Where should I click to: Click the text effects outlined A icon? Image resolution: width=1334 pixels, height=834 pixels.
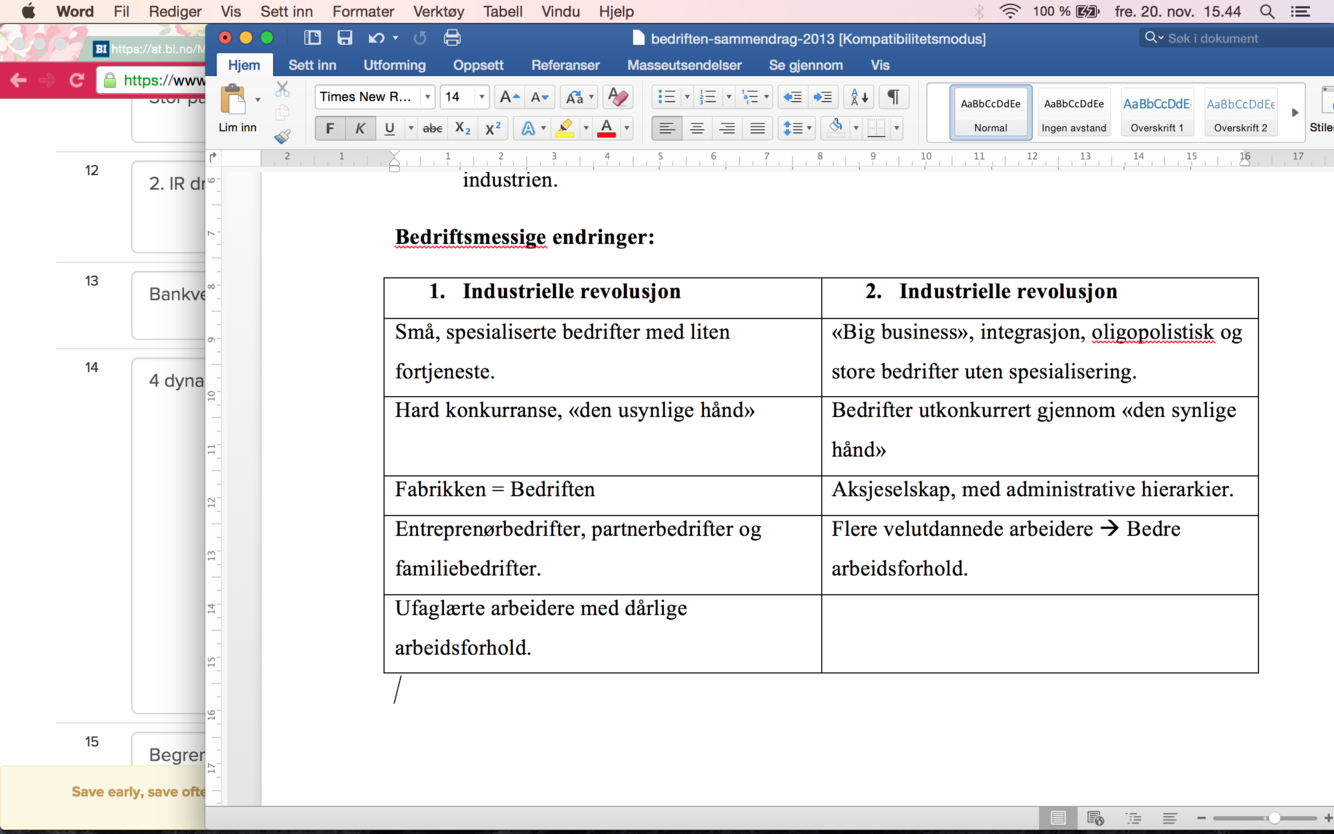[x=528, y=128]
